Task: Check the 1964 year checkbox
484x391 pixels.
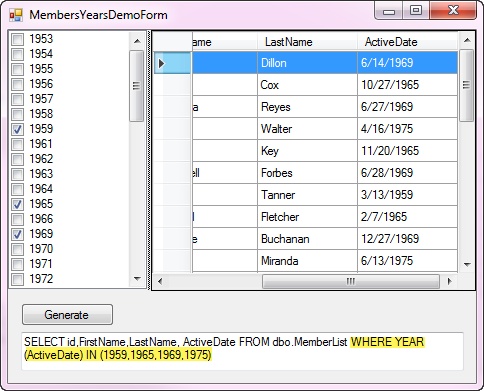Action: coord(18,189)
